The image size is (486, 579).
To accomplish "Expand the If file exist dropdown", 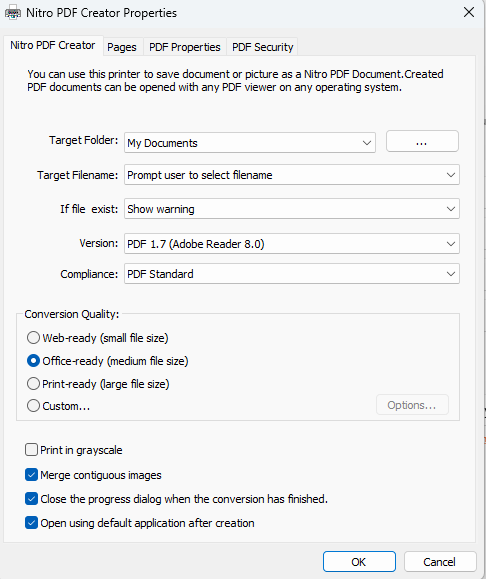I will [x=292, y=209].
